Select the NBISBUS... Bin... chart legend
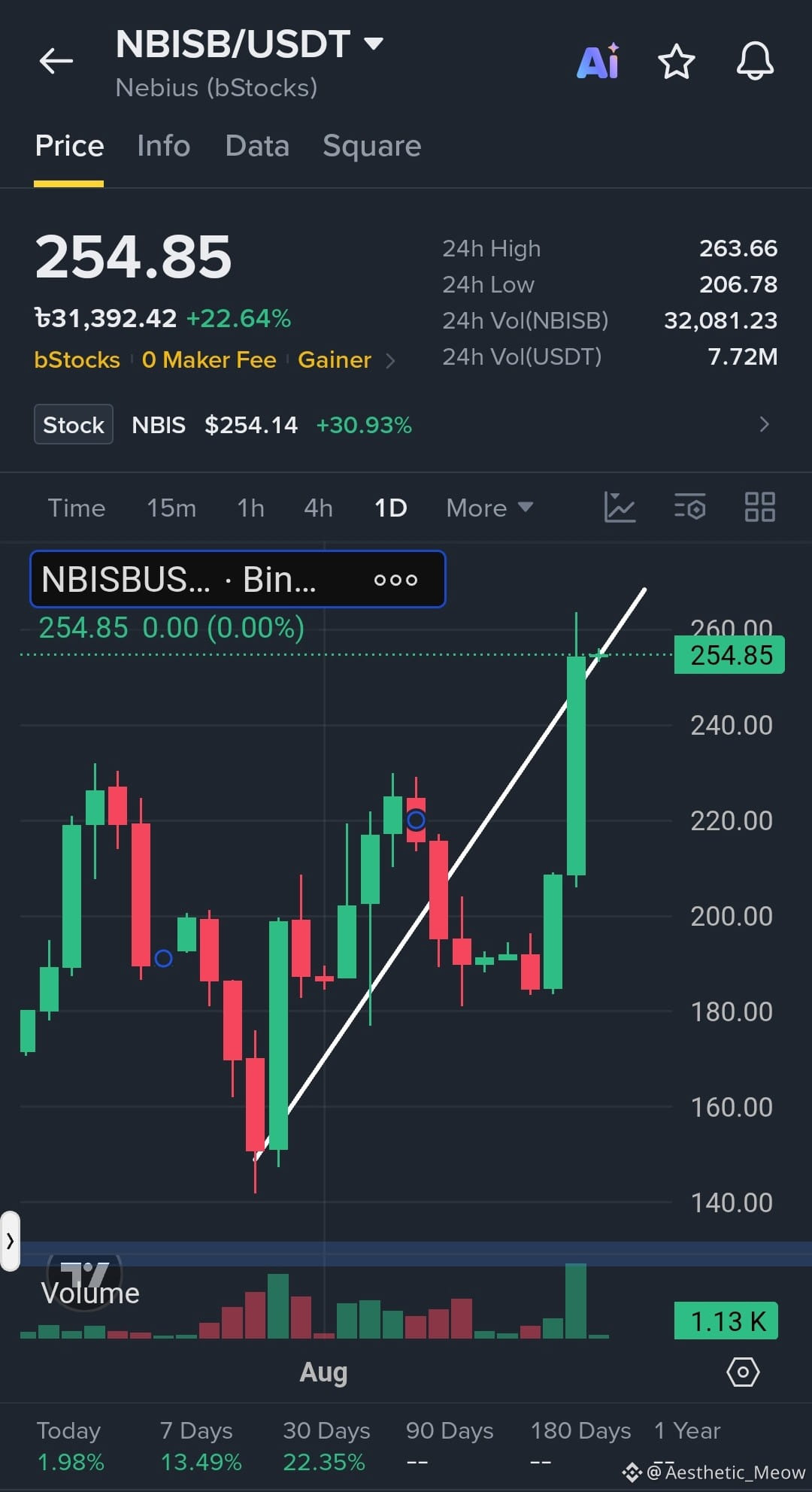The width and height of the screenshot is (812, 1492). pos(238,579)
